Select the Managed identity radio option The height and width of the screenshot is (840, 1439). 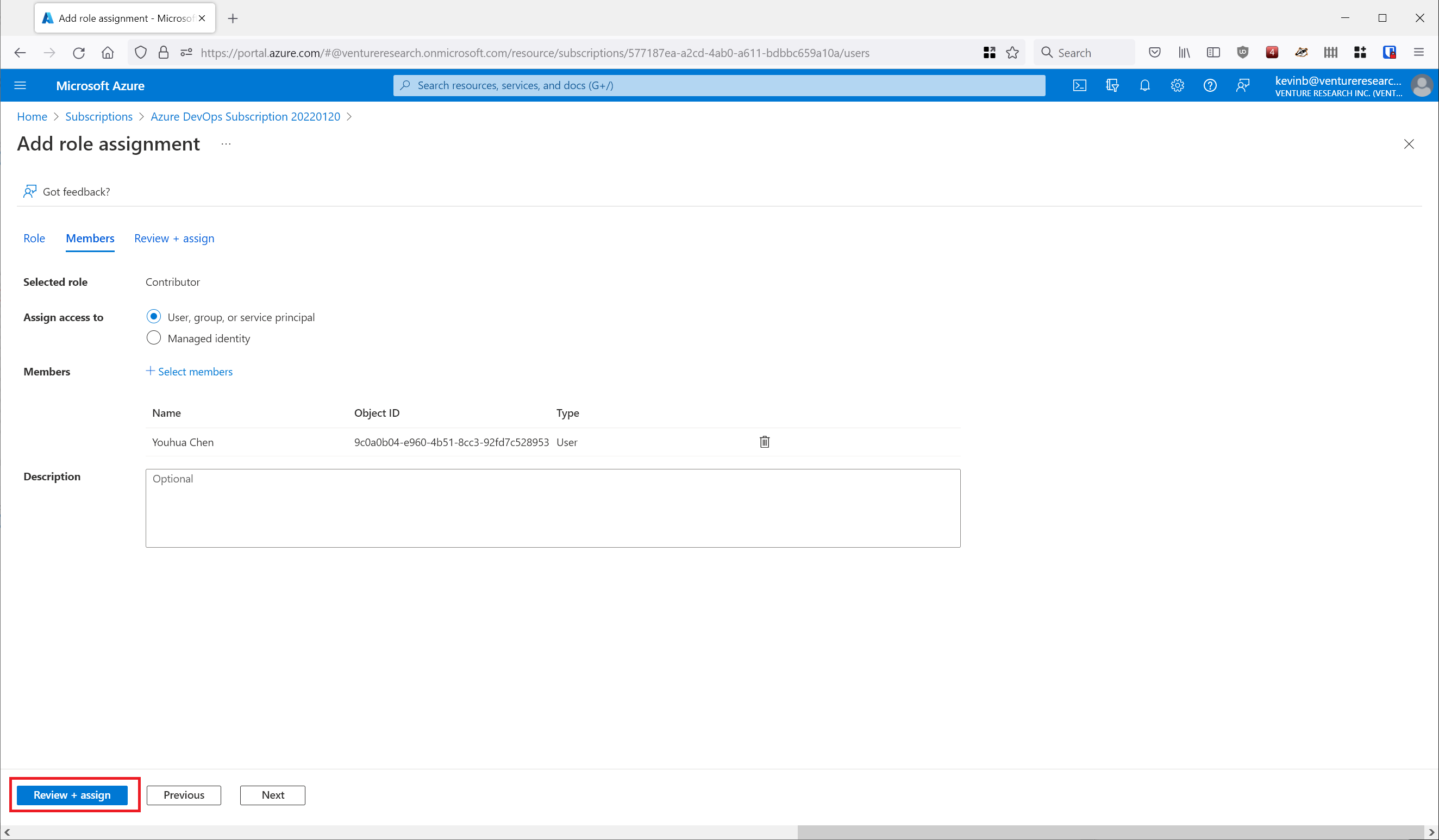154,338
